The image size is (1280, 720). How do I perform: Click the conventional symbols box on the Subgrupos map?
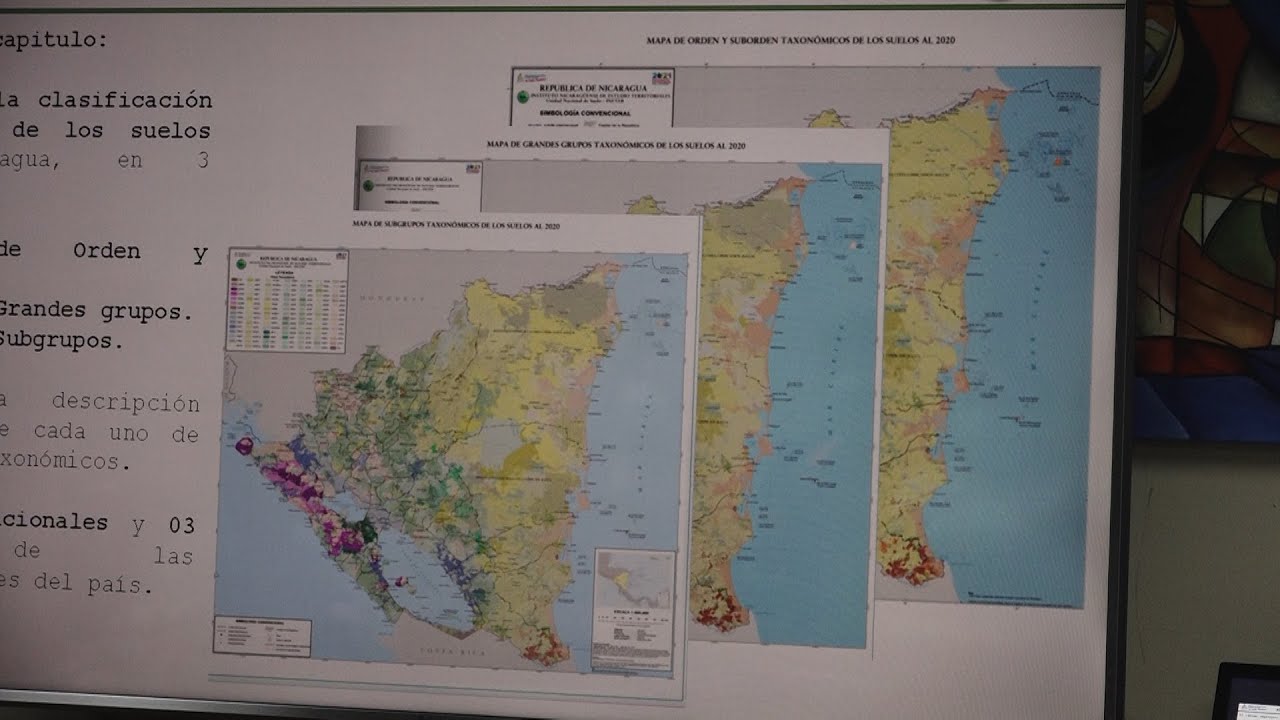click(263, 637)
